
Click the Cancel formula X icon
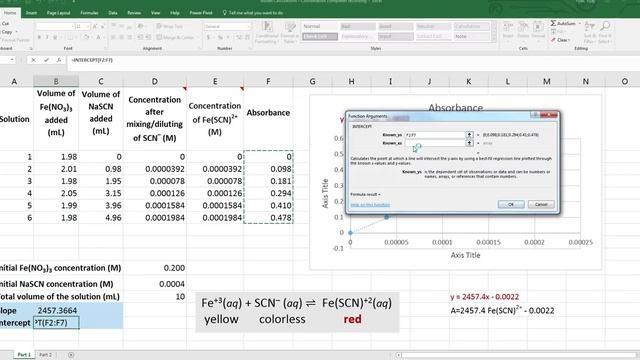click(33, 60)
